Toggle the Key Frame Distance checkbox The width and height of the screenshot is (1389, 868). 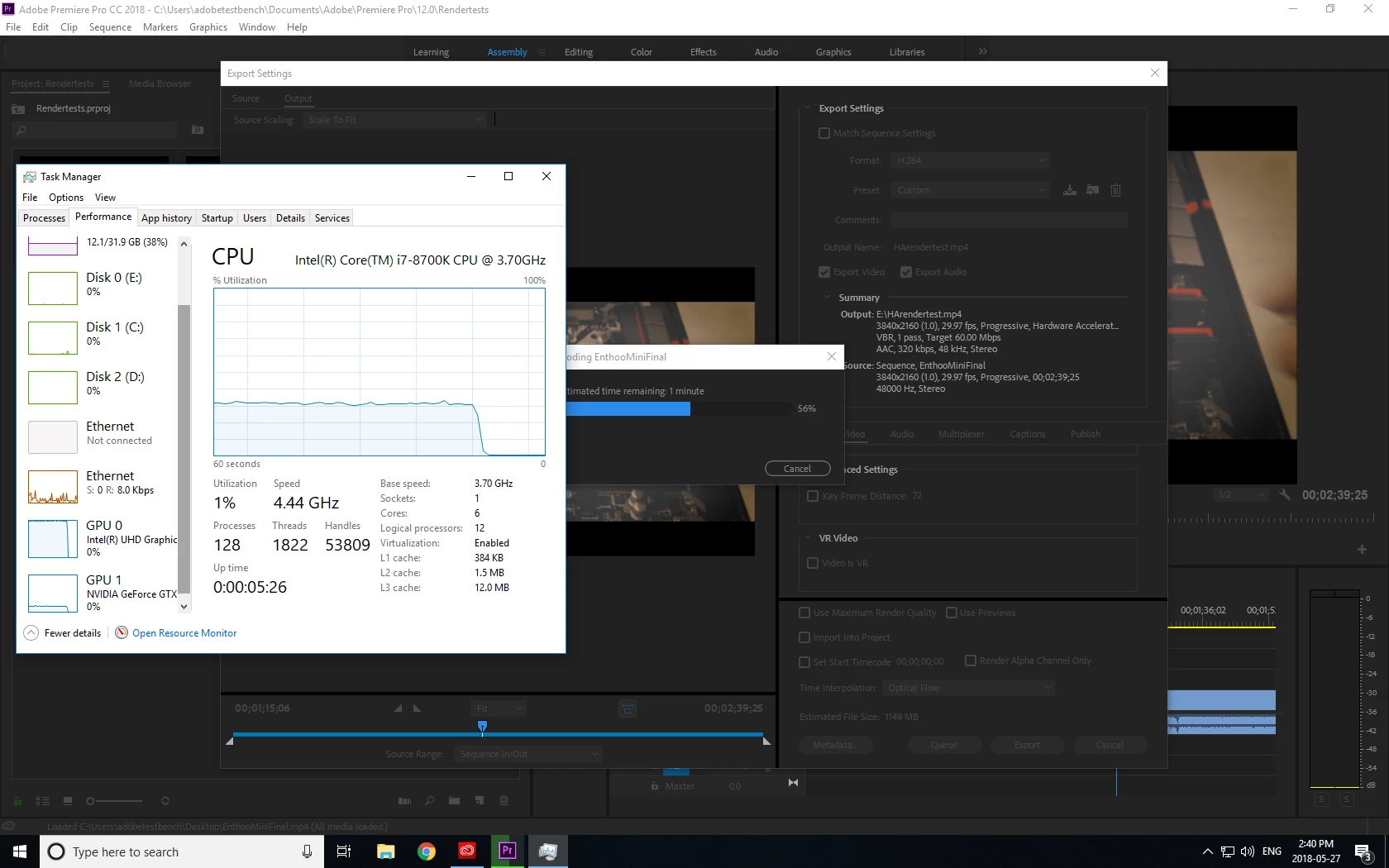(x=813, y=496)
